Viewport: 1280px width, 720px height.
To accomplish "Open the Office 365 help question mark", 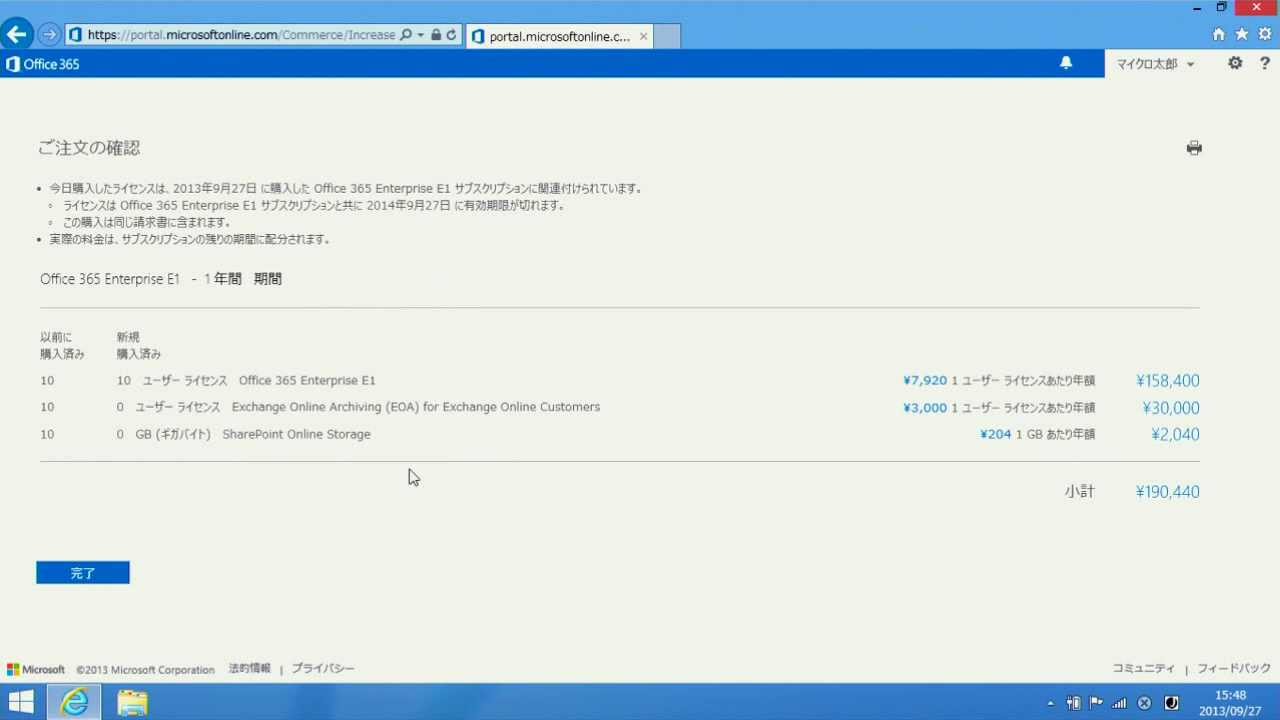I will (1265, 63).
